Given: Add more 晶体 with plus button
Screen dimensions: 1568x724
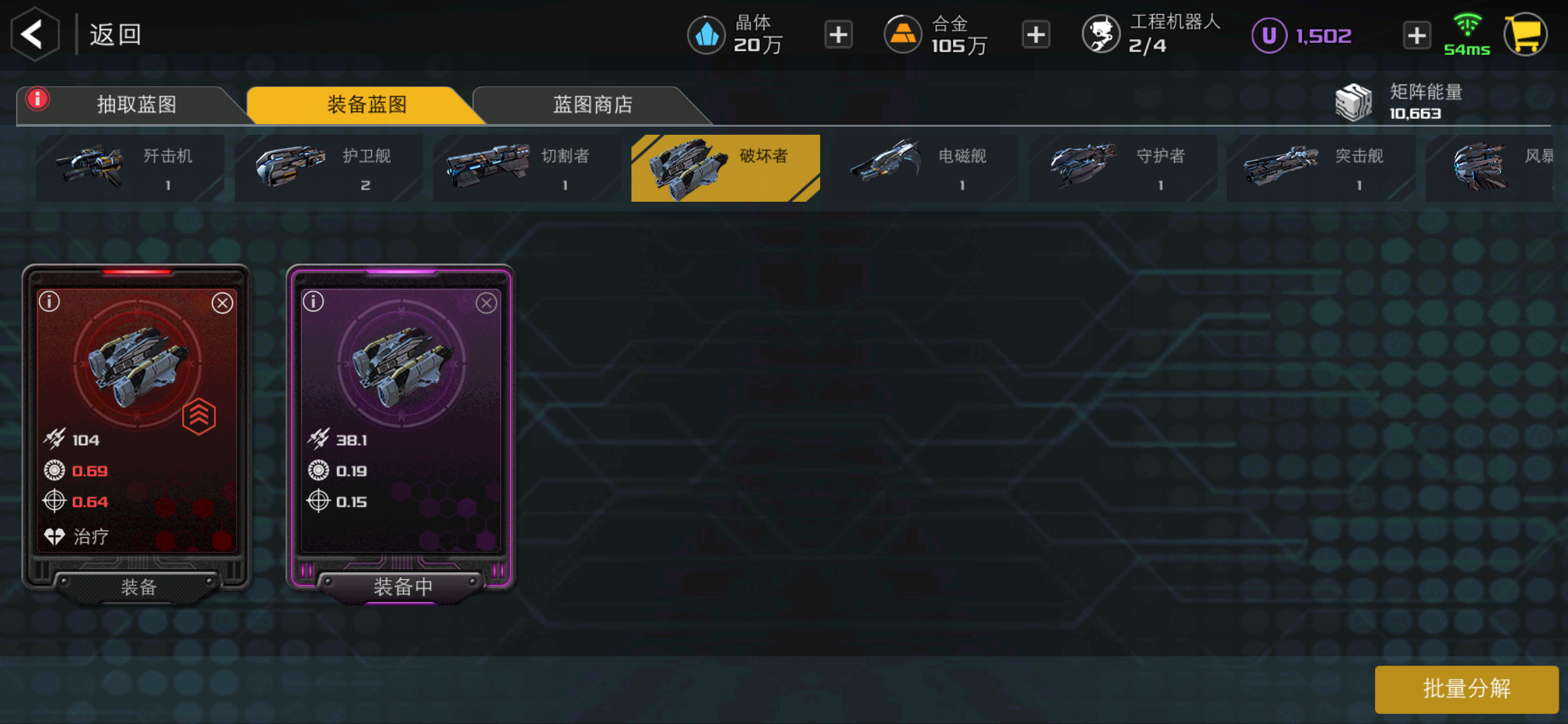Looking at the screenshot, I should [838, 35].
